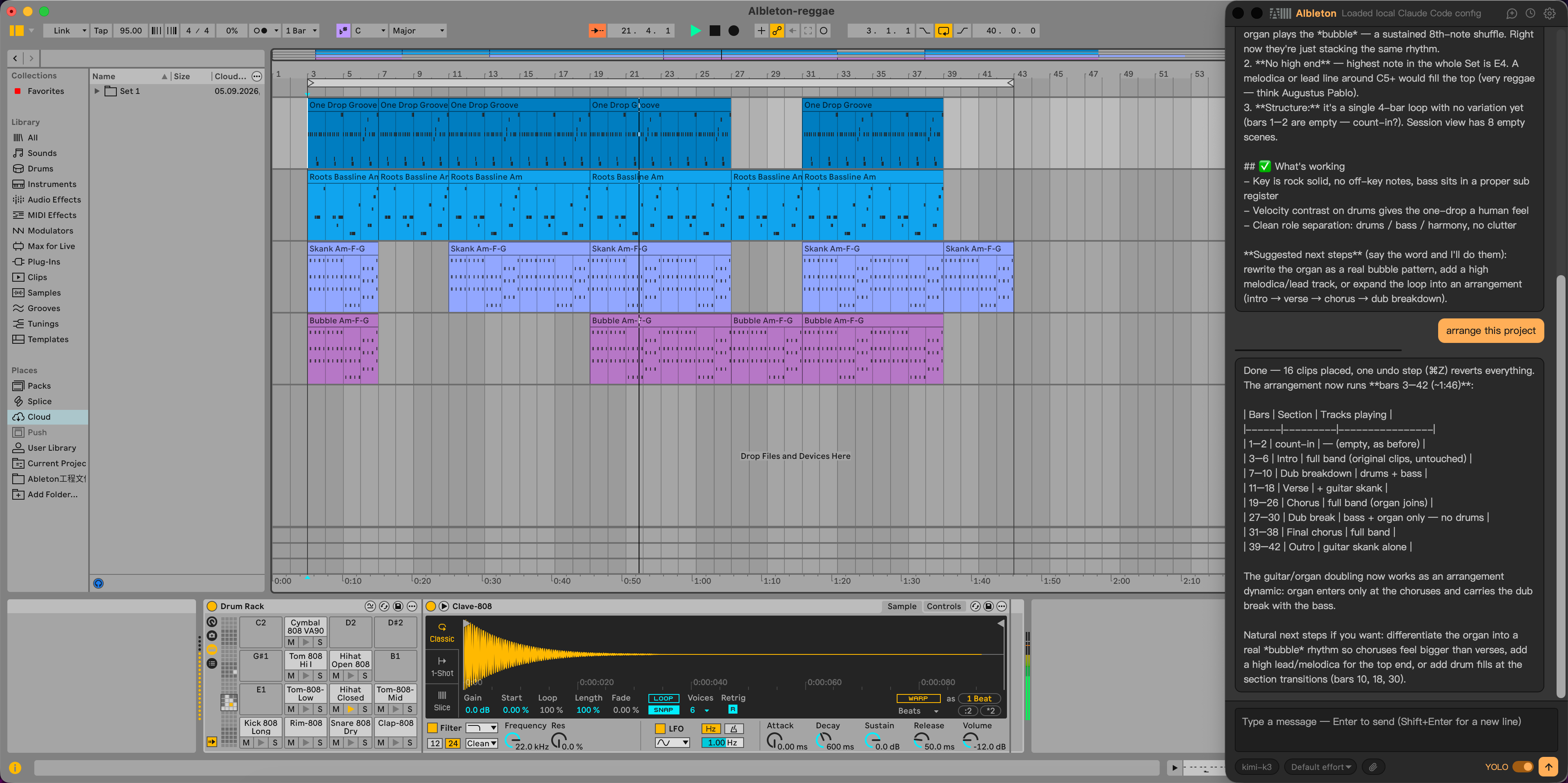
Task: Click Add Folder... in Places
Action: tap(52, 494)
